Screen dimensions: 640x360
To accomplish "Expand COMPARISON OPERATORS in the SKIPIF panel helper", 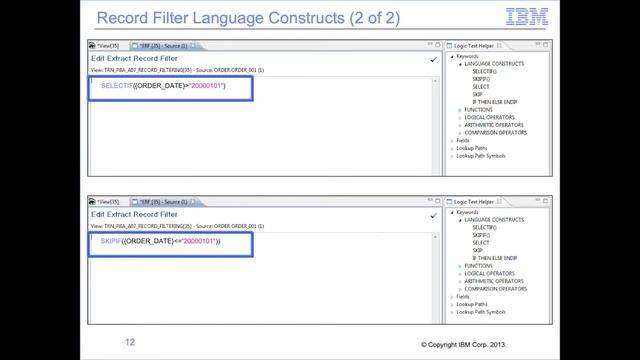I will [x=460, y=289].
